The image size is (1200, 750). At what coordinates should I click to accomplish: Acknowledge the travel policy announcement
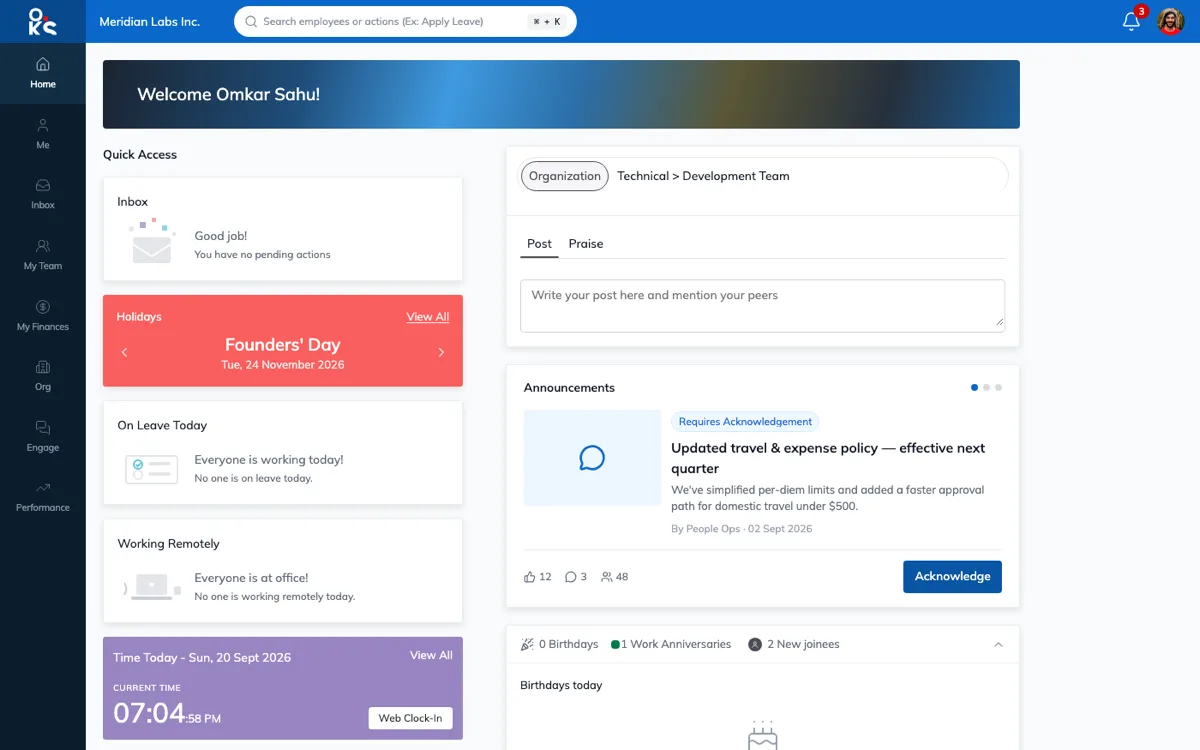coord(952,576)
